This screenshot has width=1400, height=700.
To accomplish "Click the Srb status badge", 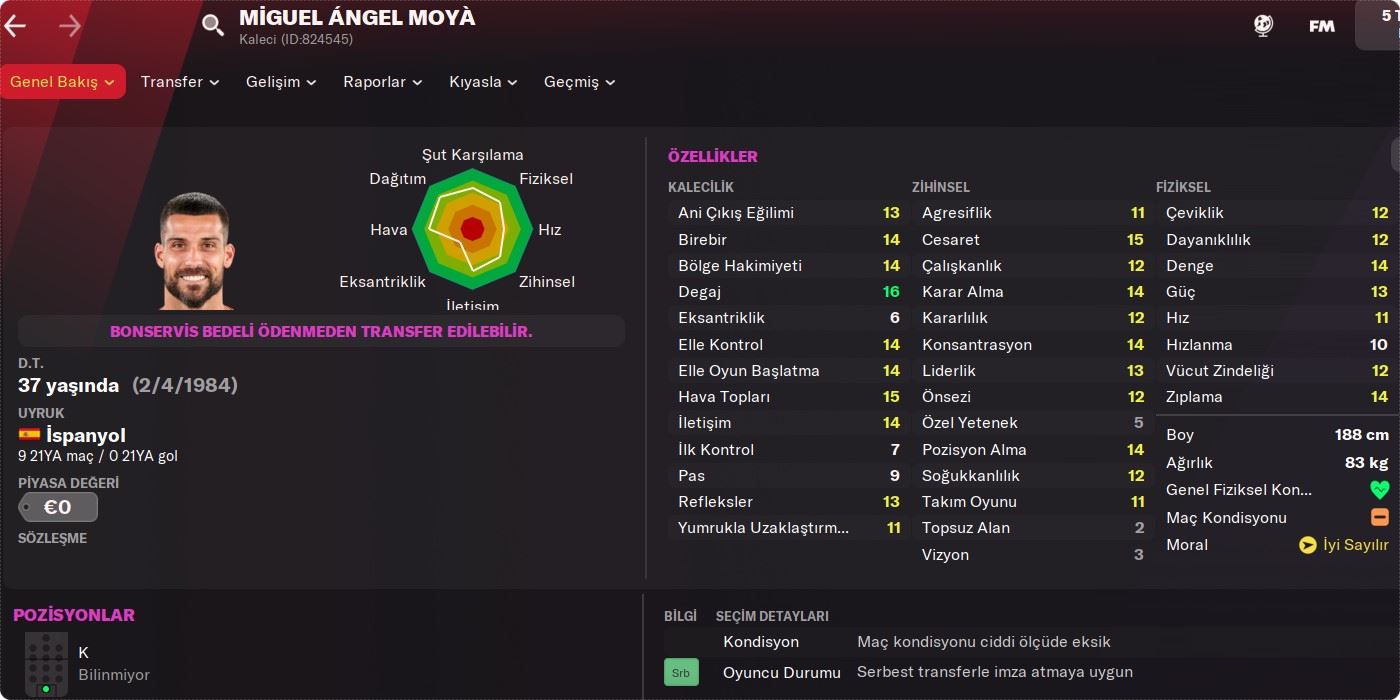I will tap(681, 673).
